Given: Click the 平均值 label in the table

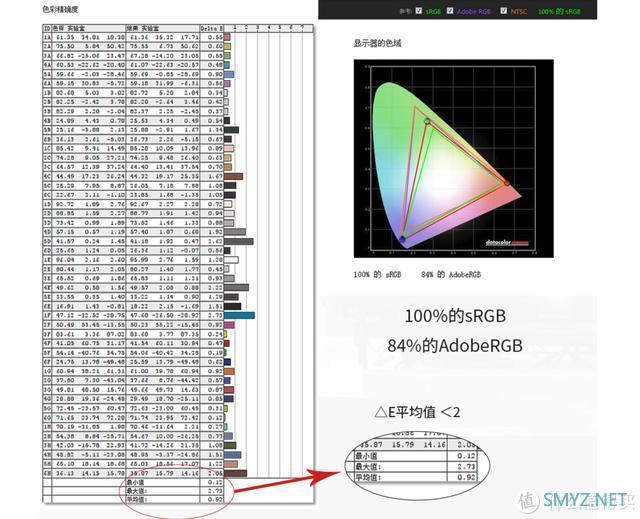Looking at the screenshot, I should [137, 499].
